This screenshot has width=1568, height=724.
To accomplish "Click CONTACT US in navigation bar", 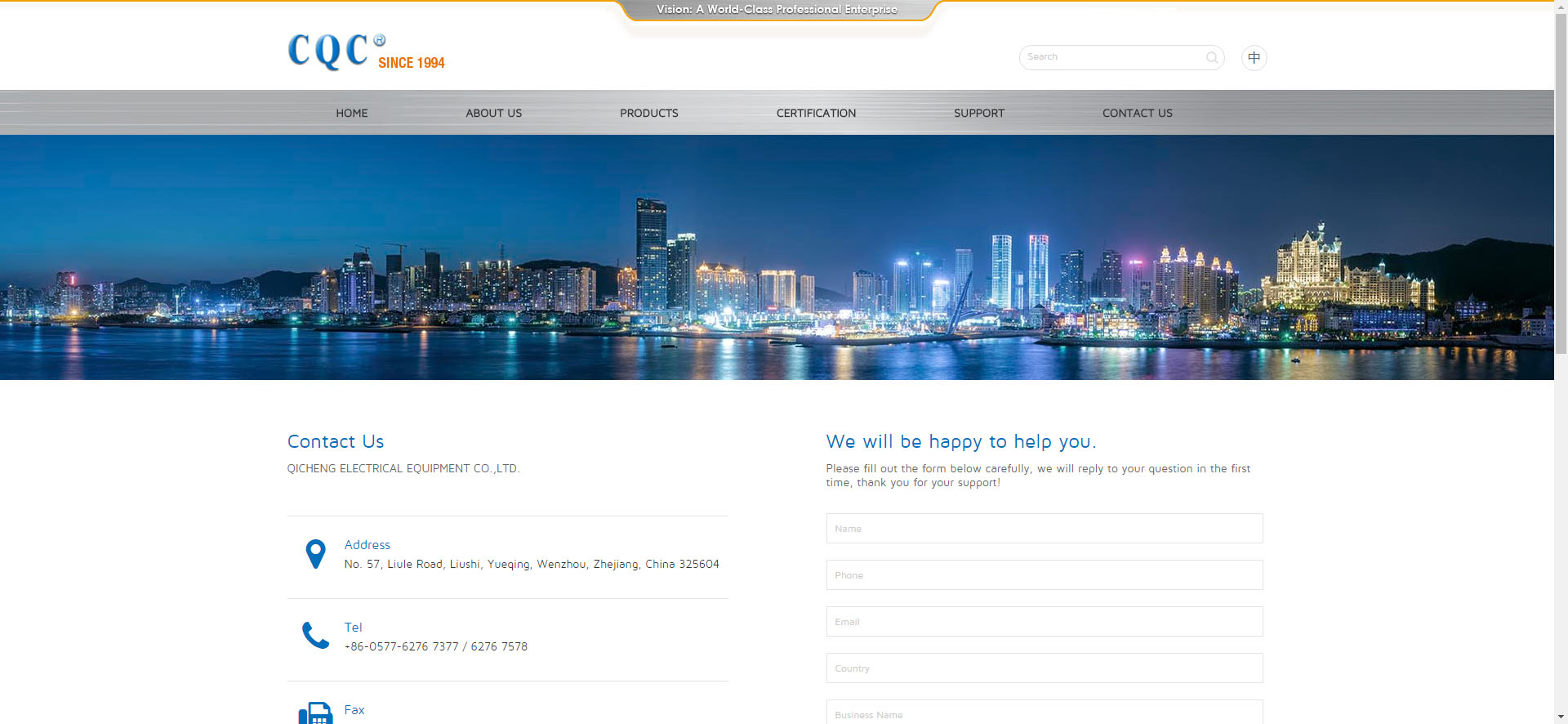I will (1137, 113).
